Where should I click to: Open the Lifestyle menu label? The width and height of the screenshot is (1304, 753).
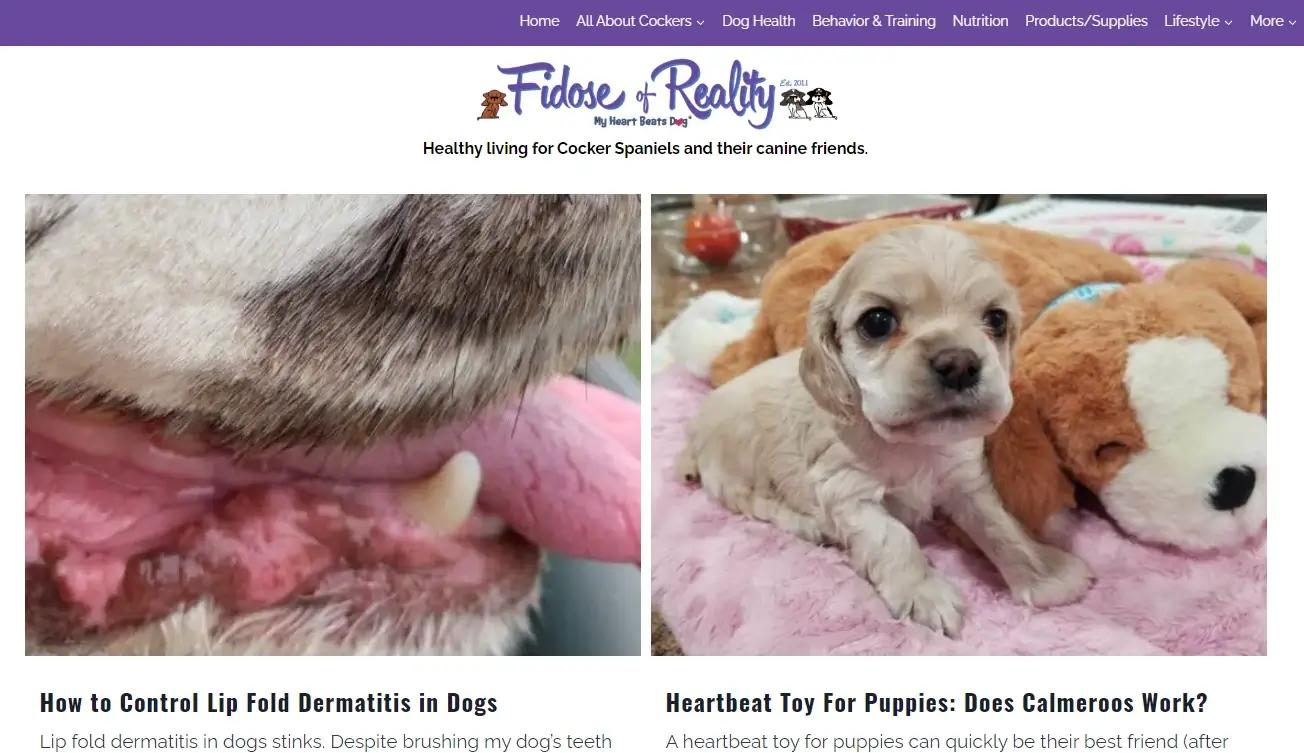tap(1192, 21)
